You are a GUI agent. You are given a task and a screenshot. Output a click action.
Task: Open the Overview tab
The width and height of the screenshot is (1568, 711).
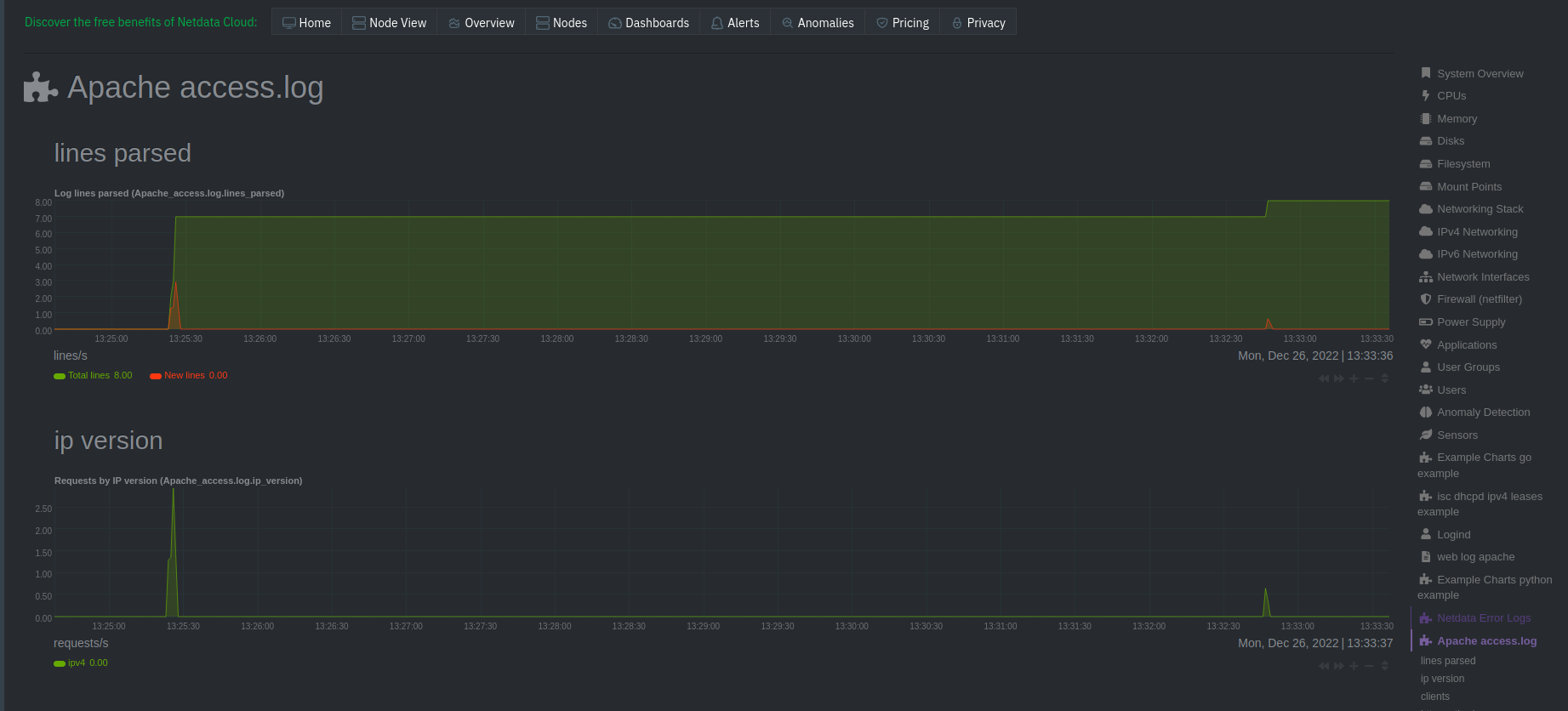click(x=481, y=22)
